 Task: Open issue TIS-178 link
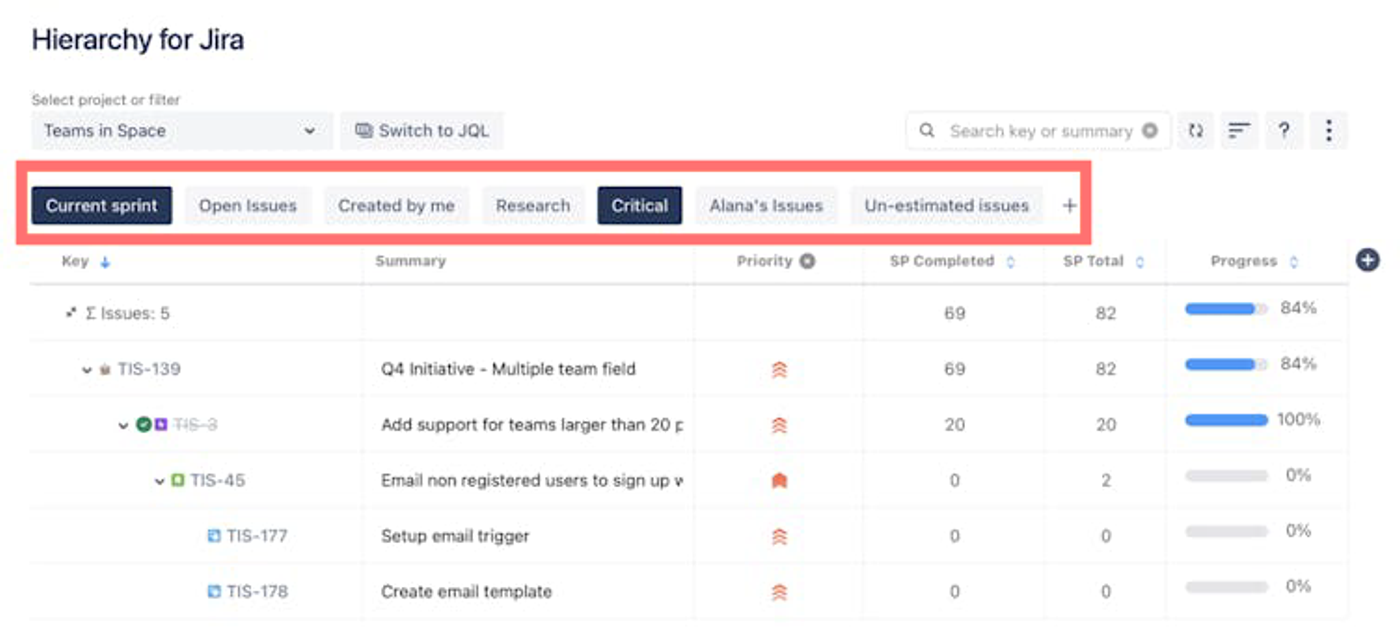coord(257,592)
